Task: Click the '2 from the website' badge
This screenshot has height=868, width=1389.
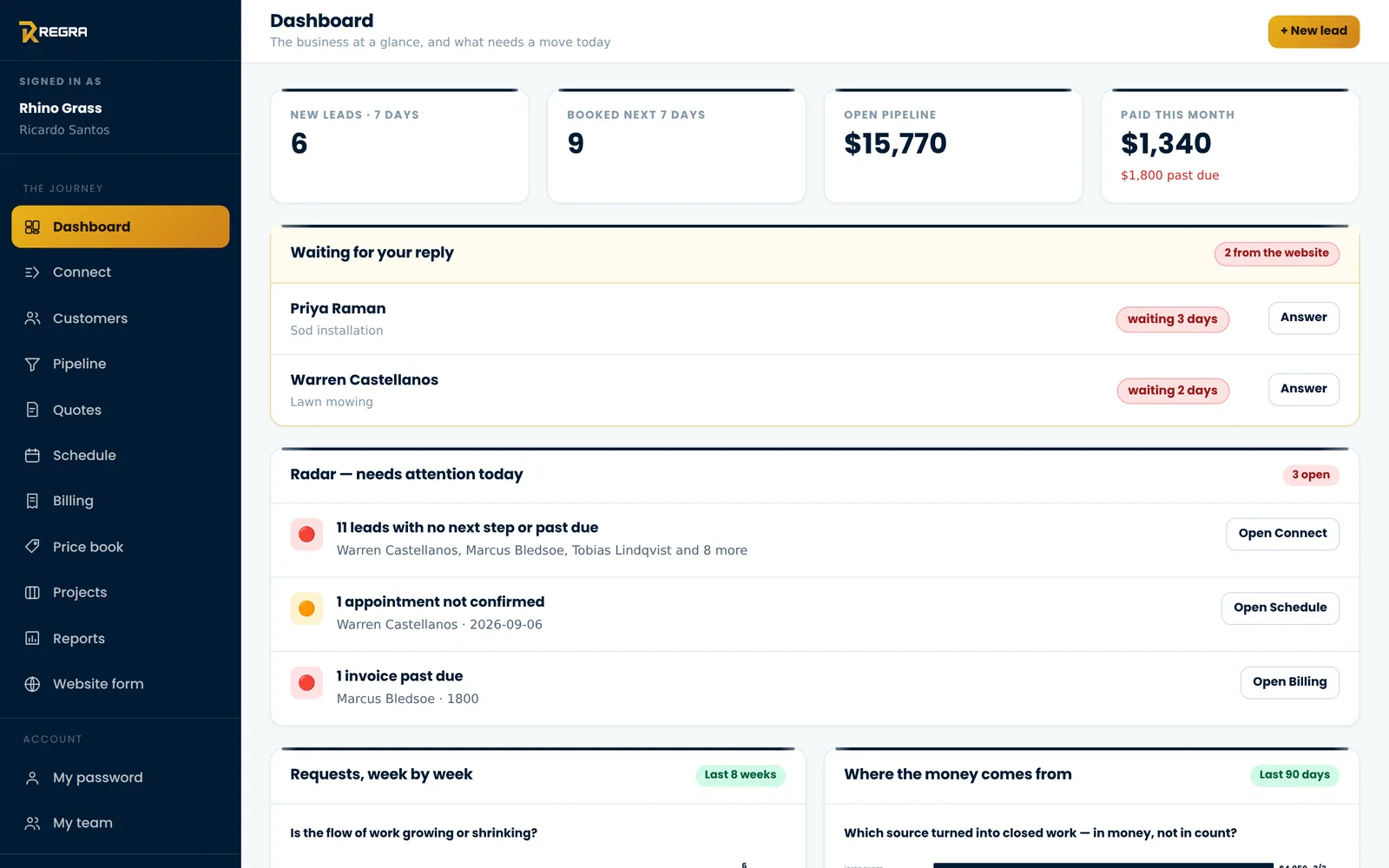Action: pyautogui.click(x=1276, y=253)
